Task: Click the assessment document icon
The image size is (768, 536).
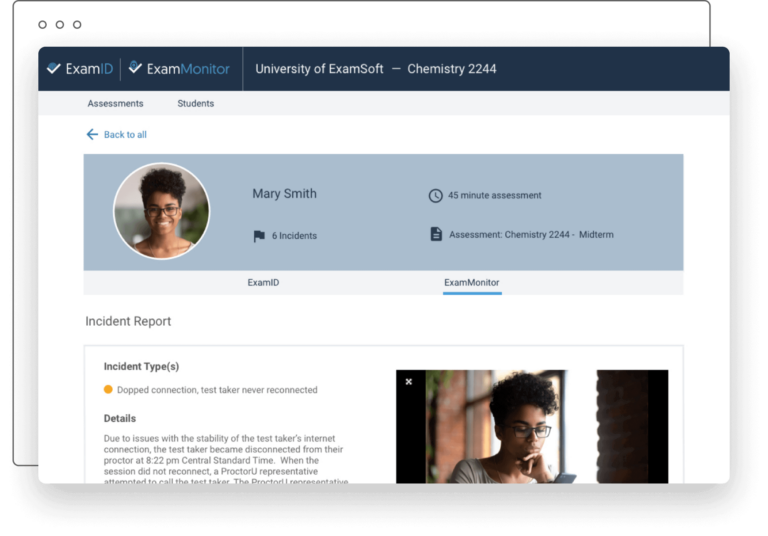Action: coord(436,234)
